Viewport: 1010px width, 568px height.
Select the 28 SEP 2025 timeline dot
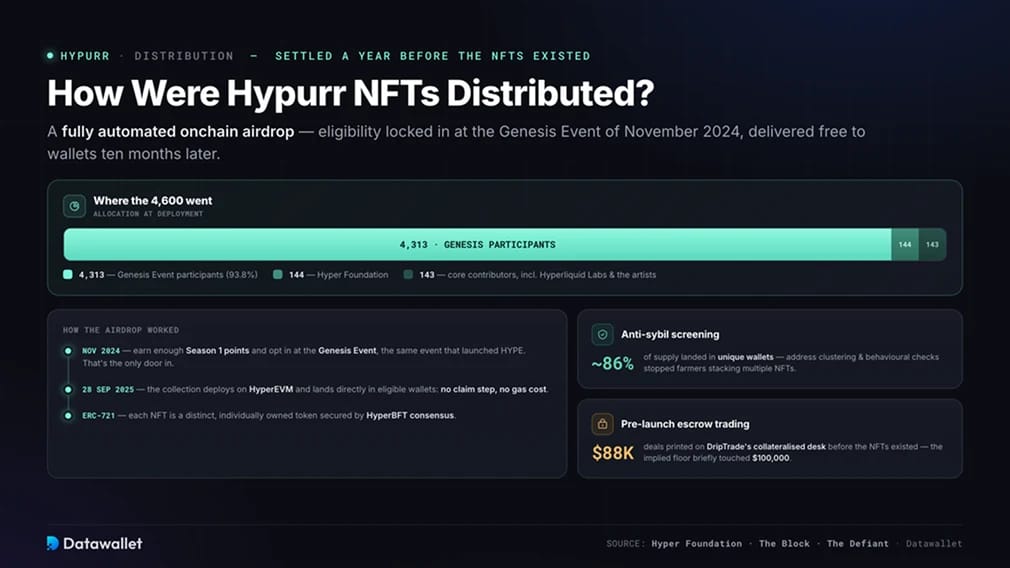pyautogui.click(x=68, y=390)
